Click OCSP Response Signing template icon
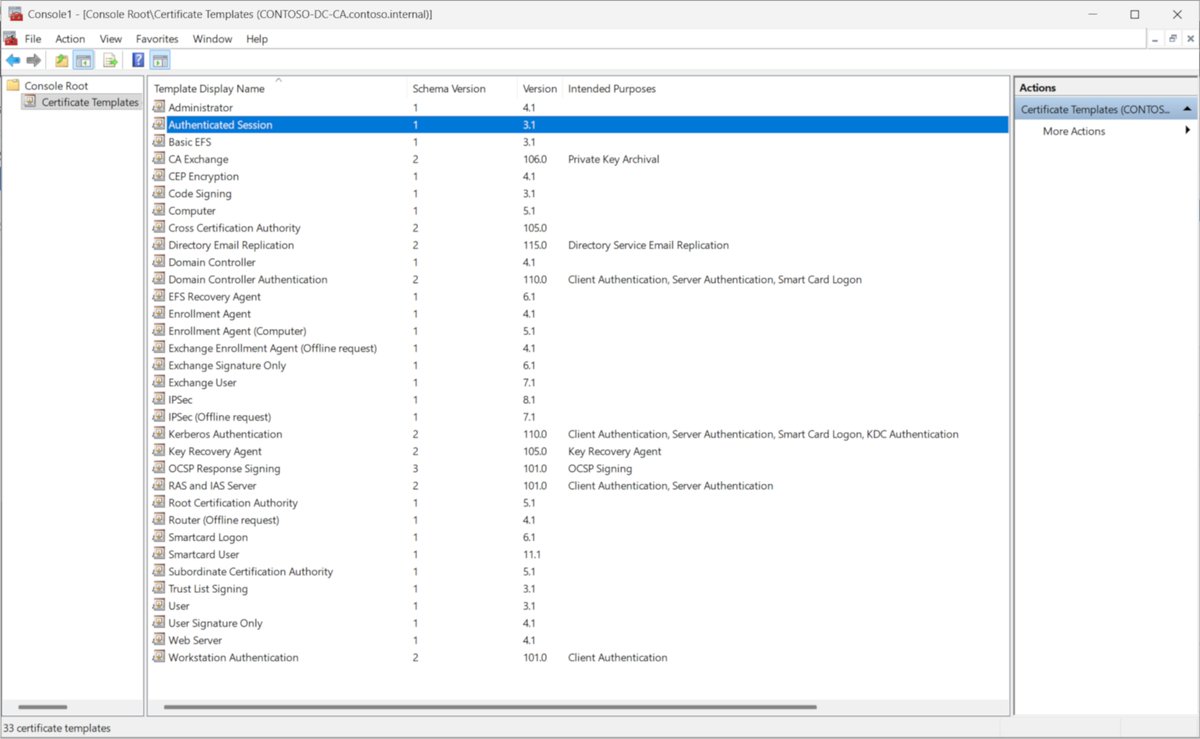The image size is (1200, 739). coord(158,468)
